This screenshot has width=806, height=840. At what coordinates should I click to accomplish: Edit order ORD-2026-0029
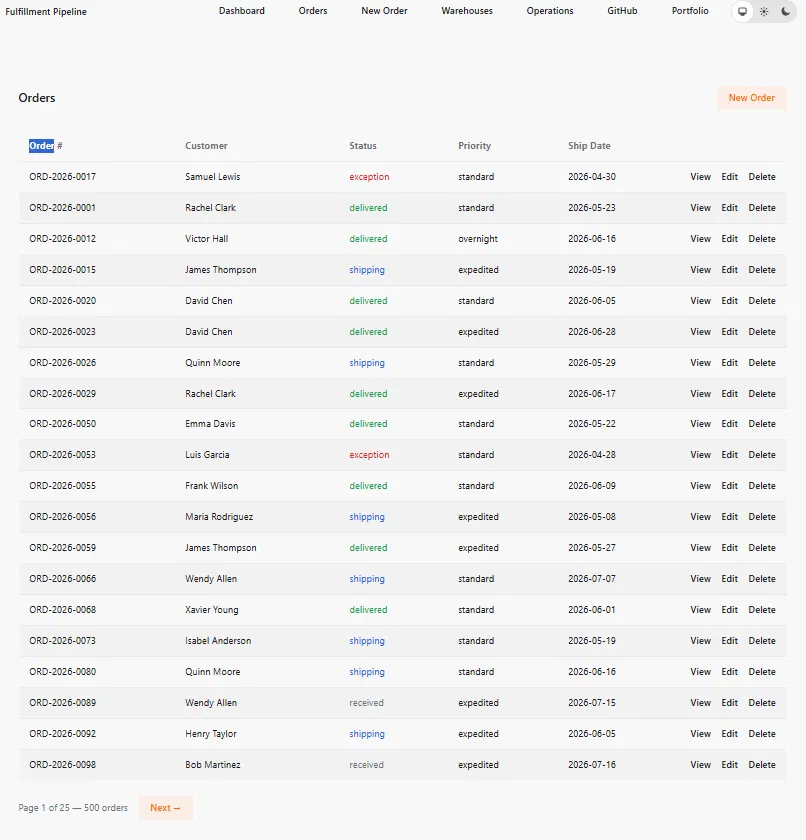(729, 394)
